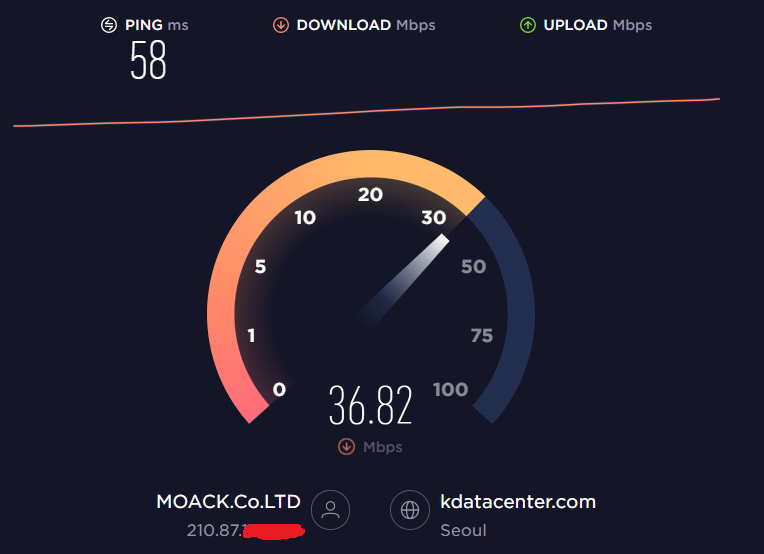This screenshot has width=764, height=554.
Task: Click the orange download arrow icon at top
Action: point(281,25)
